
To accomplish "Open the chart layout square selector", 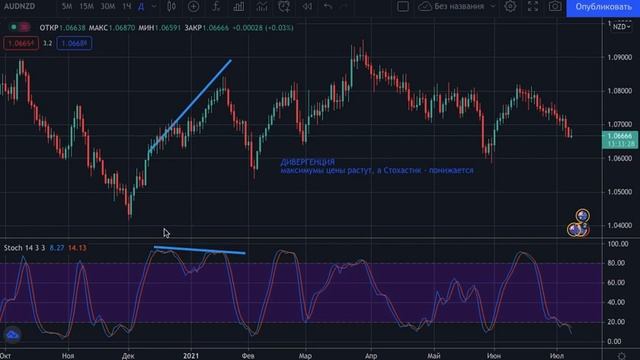I will (403, 6).
